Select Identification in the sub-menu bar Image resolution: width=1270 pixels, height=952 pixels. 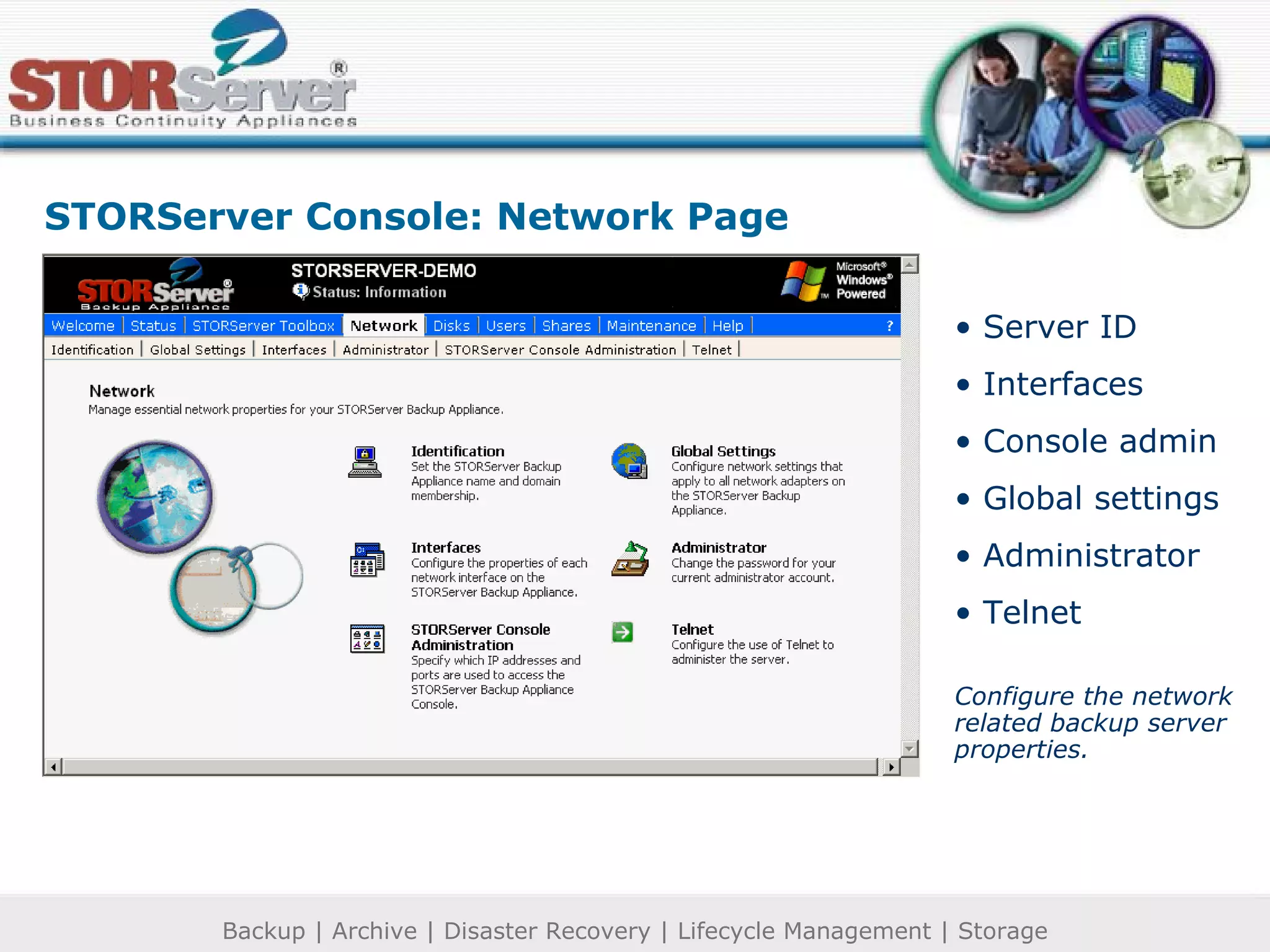click(x=92, y=350)
